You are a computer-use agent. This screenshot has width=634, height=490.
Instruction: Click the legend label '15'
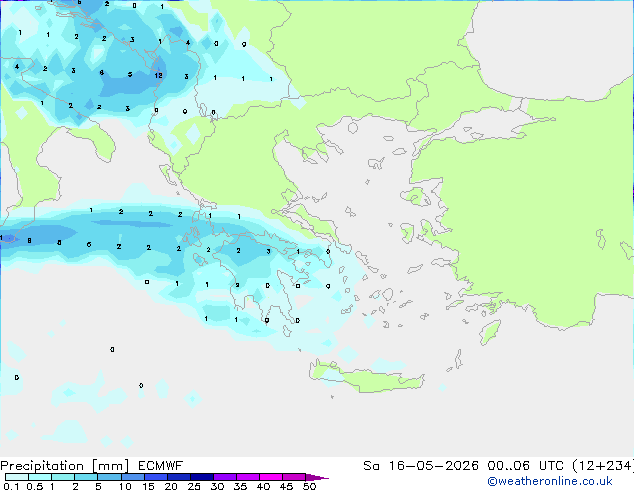pos(148,486)
